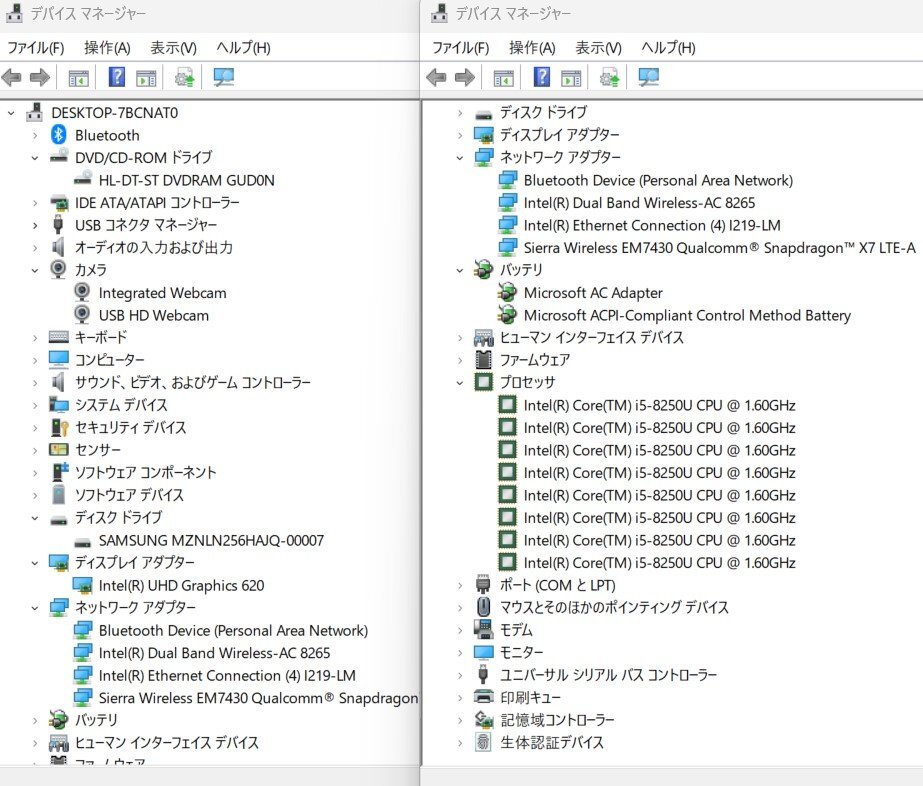Collapse the DVD/CD-ROM ドライブ category
Viewport: 923px width, 786px height.
click(35, 158)
